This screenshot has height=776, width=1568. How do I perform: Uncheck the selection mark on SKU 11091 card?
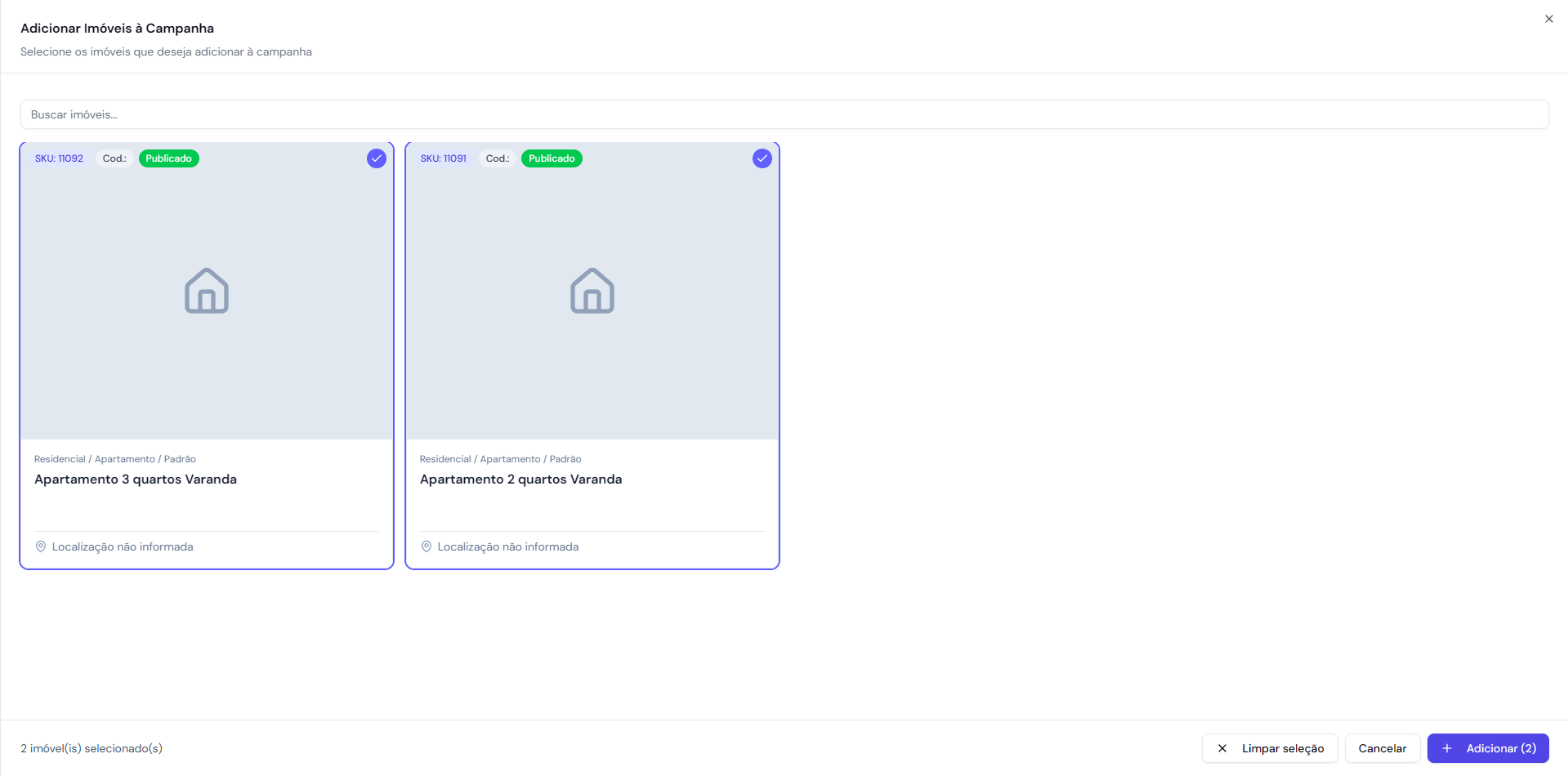[x=762, y=158]
